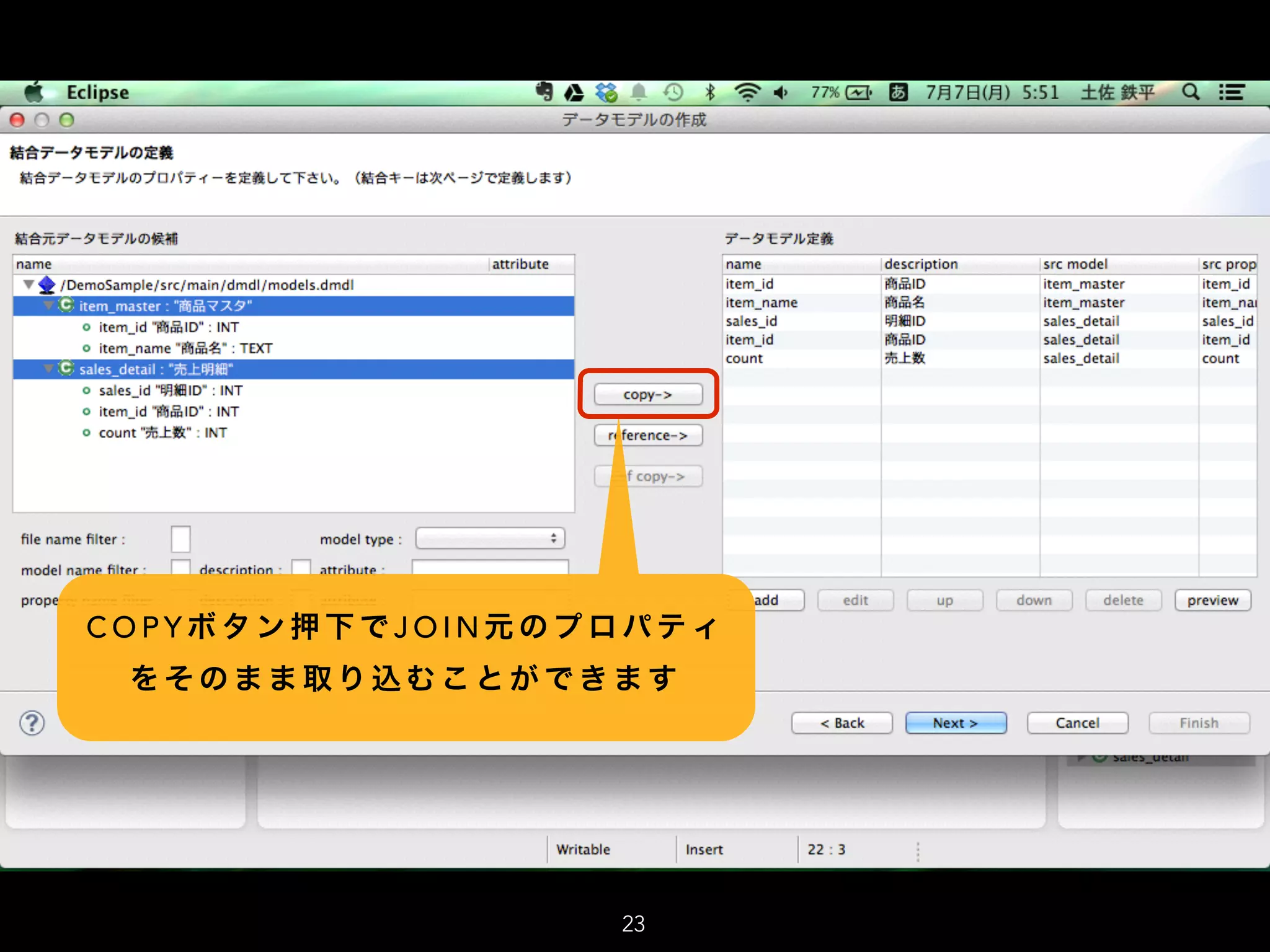Open the Eclipse application menu
Viewport: 1270px width, 952px height.
97,92
